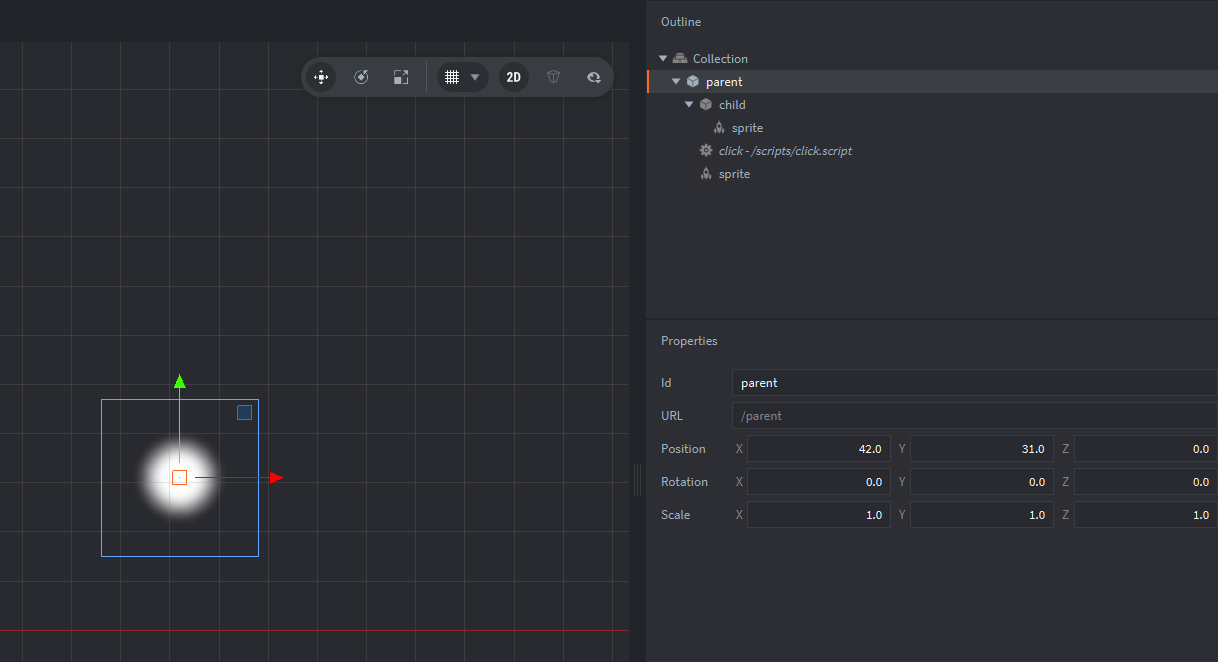
Task: Click the rocket icon of child's sprite
Action: point(719,128)
